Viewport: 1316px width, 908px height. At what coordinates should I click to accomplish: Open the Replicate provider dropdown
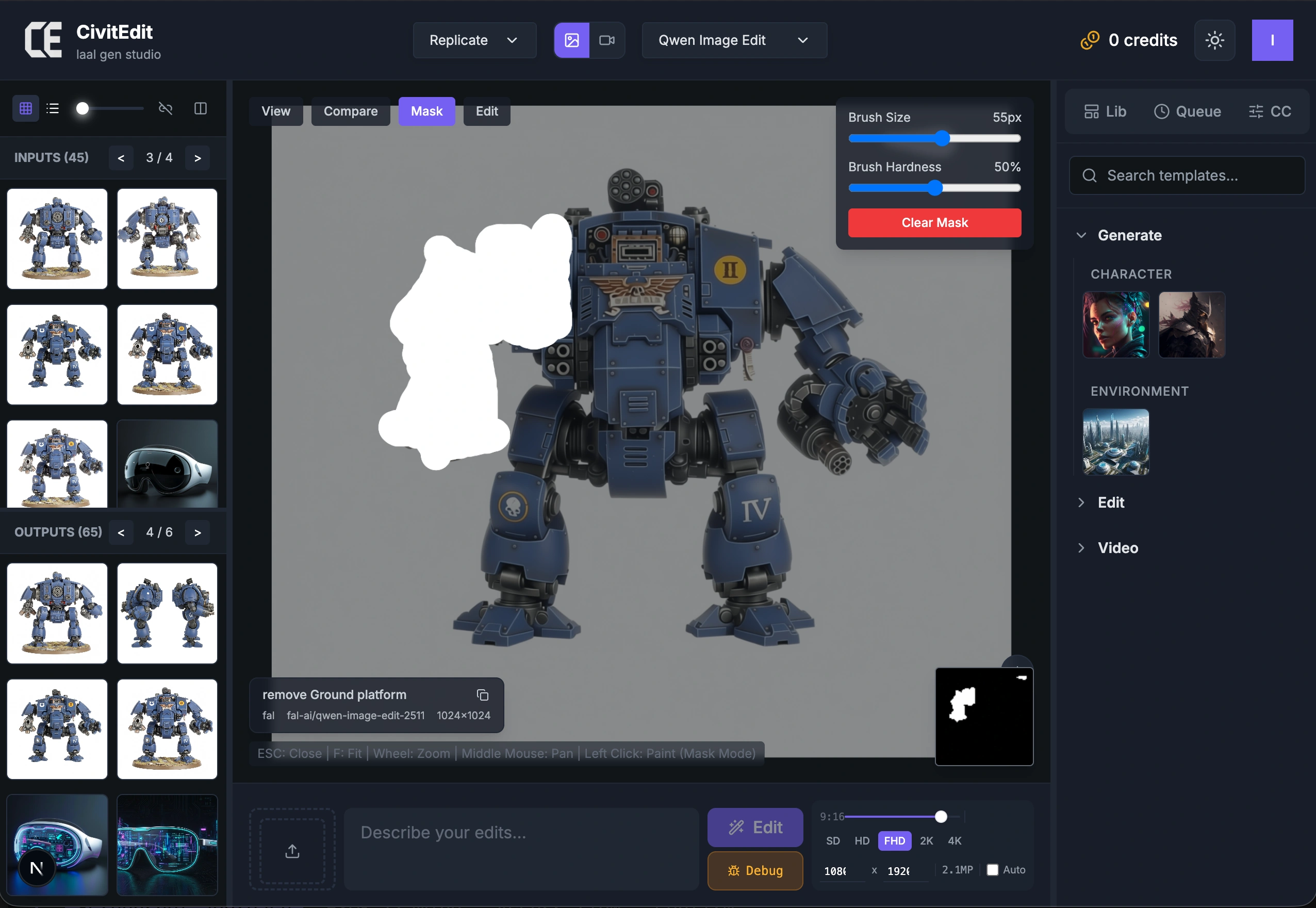(x=474, y=40)
